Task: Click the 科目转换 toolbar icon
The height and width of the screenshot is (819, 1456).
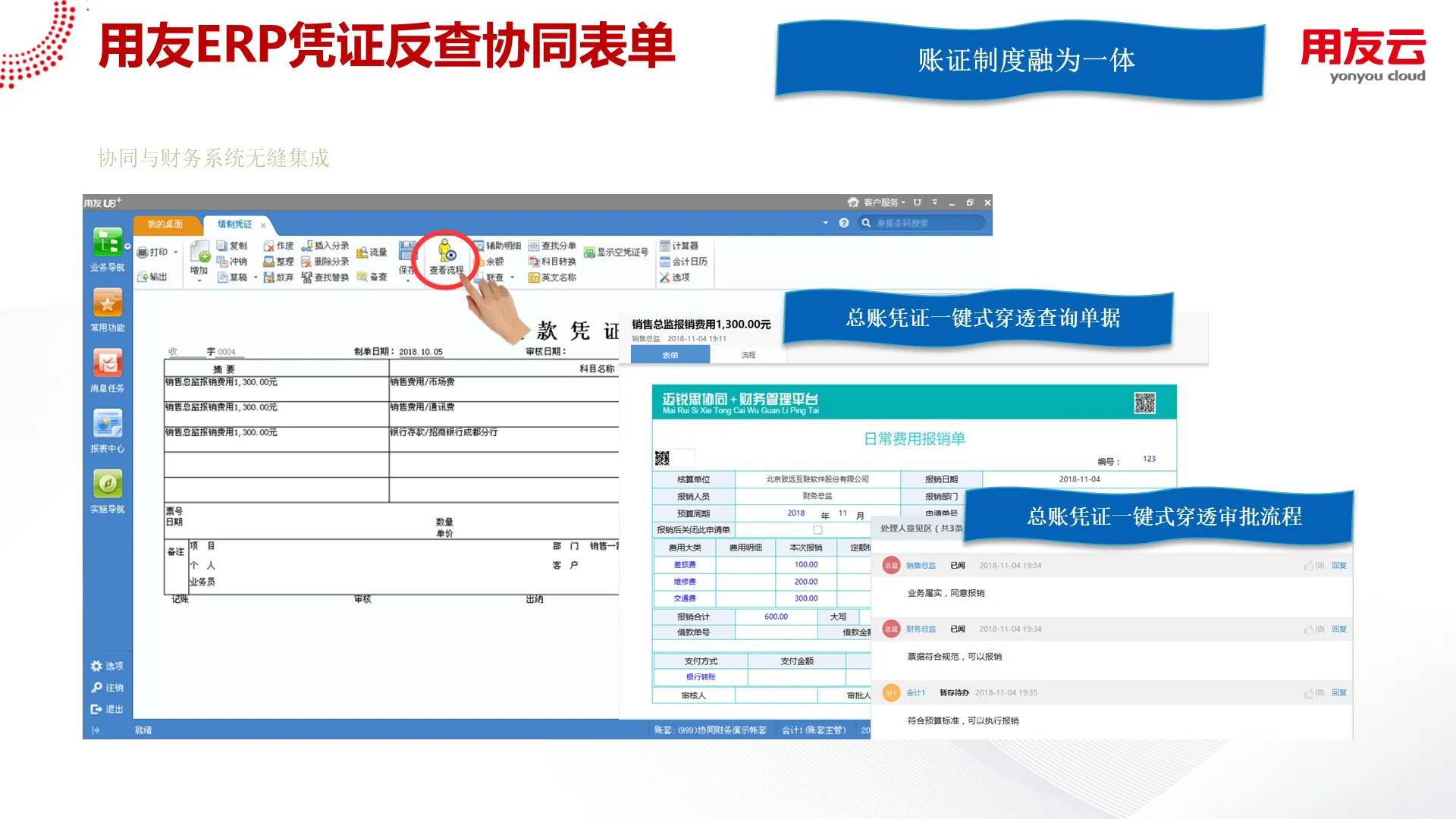Action: click(534, 262)
